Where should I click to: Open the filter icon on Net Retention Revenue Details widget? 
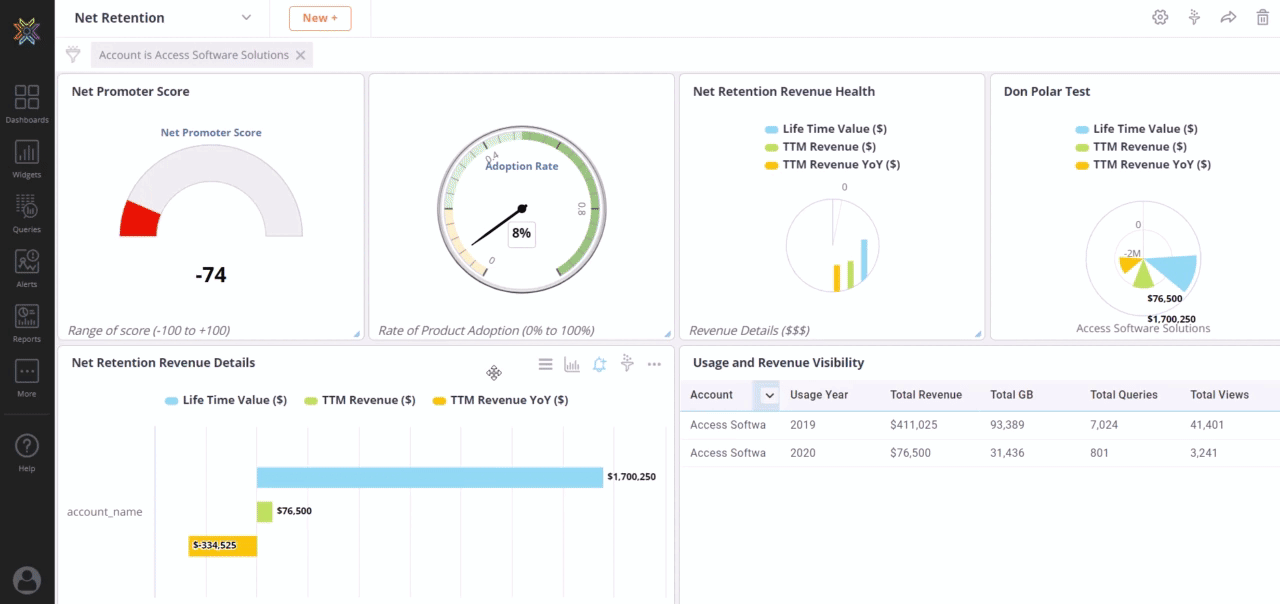627,364
